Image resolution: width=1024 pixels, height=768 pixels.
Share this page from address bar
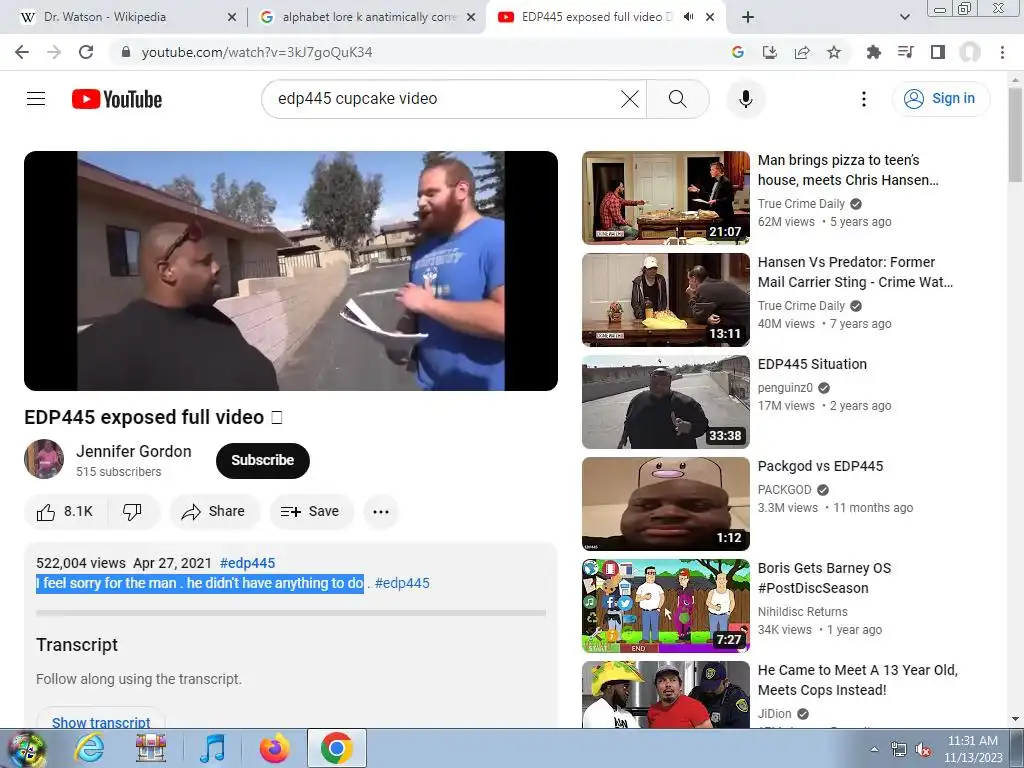tap(802, 52)
